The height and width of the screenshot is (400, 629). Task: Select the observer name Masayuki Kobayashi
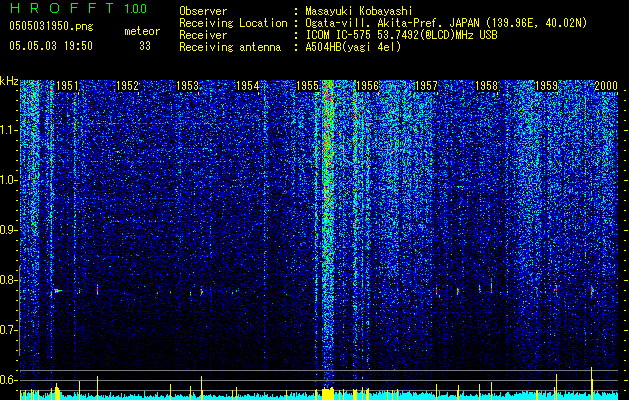359,11
